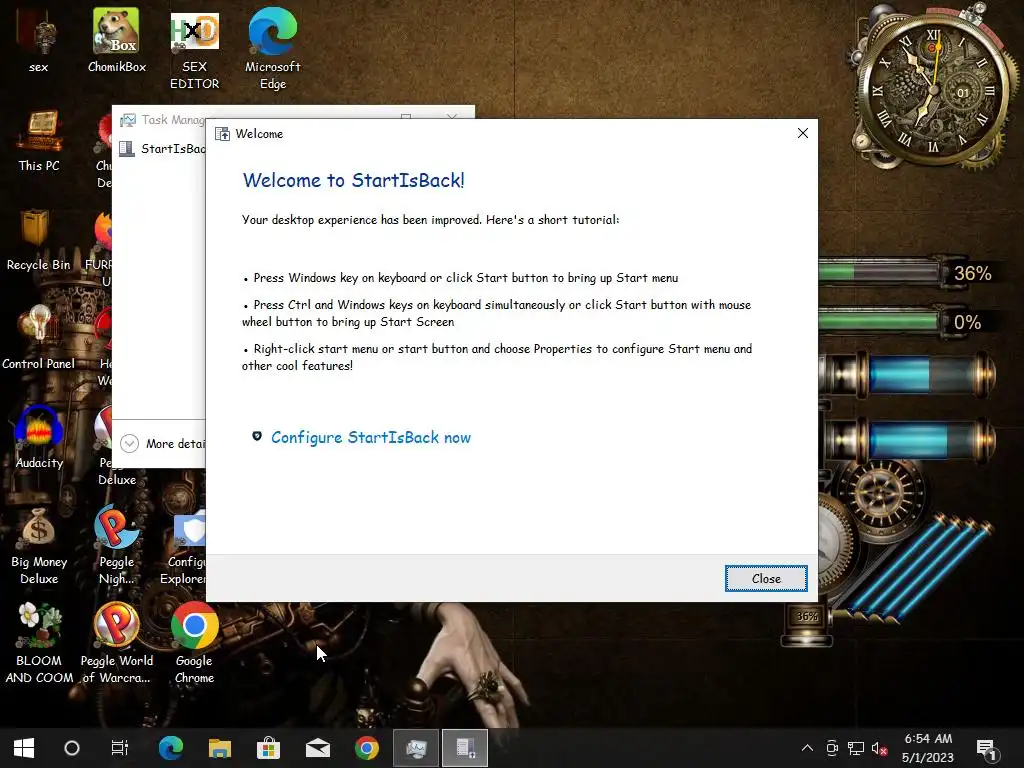
Task: Launch Microsoft Edge desktop shortcut
Action: pos(273,50)
